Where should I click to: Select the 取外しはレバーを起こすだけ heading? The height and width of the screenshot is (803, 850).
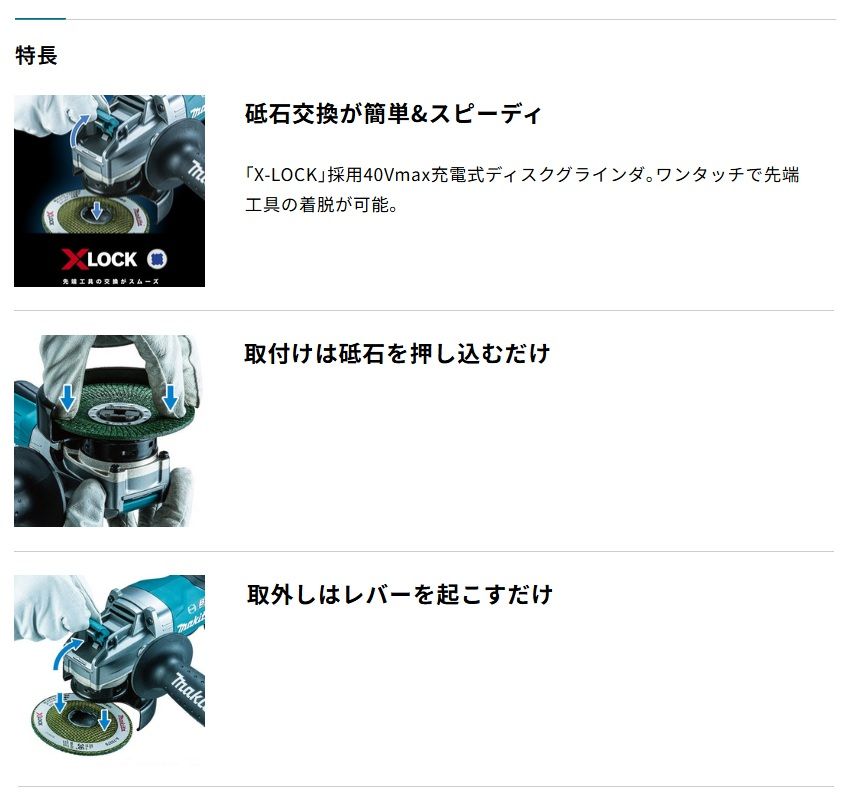click(400, 594)
